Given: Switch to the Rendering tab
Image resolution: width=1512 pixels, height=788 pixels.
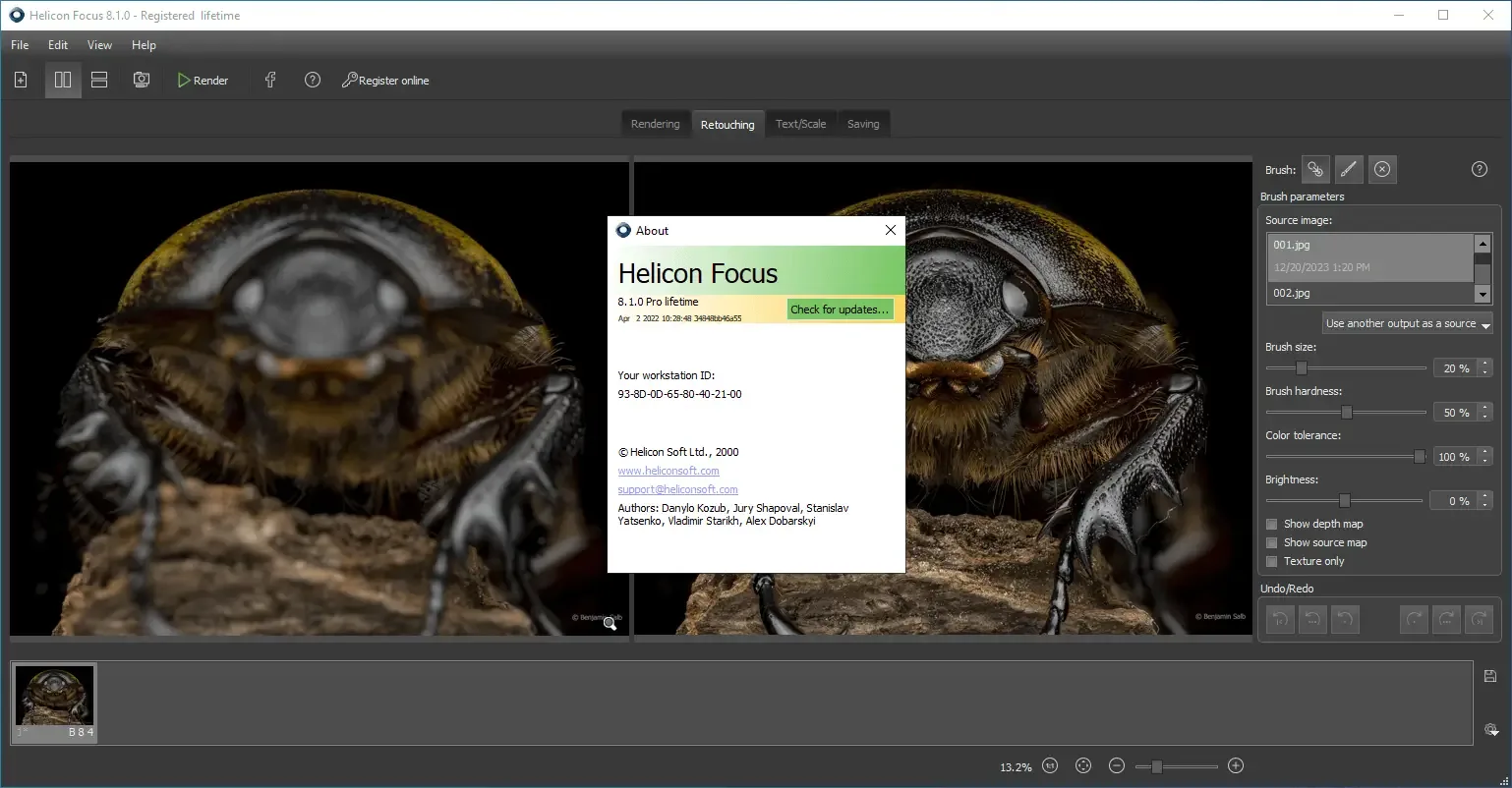Looking at the screenshot, I should coord(656,124).
